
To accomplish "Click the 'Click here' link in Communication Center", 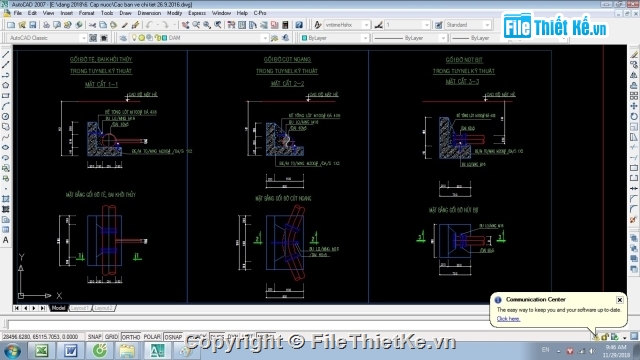I will click(x=508, y=319).
